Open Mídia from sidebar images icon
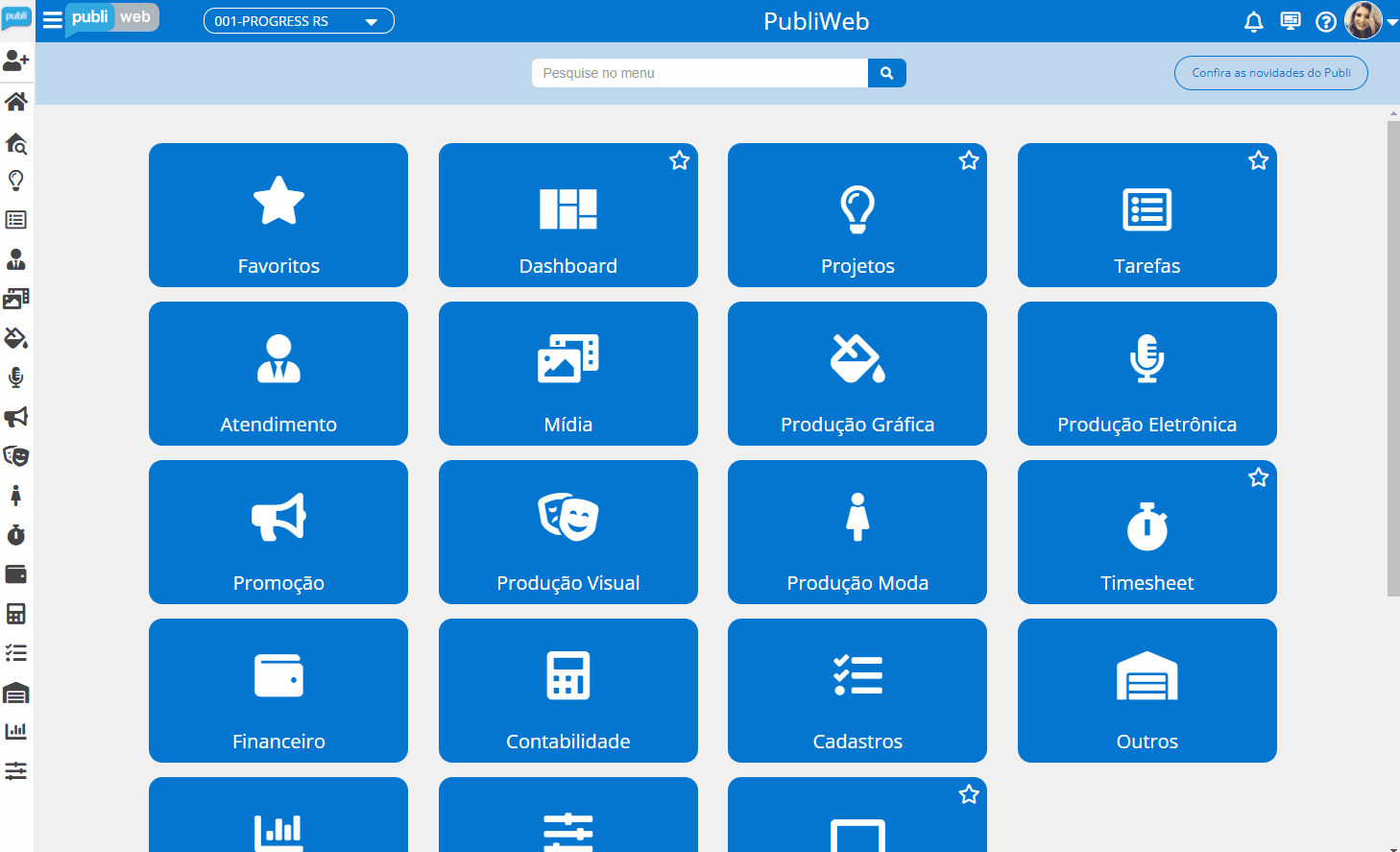 tap(16, 299)
